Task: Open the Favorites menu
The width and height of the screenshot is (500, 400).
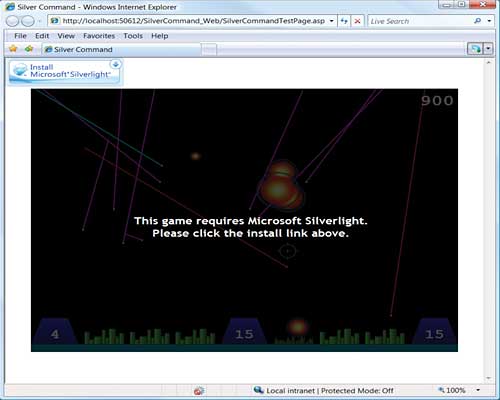Action: coord(99,36)
